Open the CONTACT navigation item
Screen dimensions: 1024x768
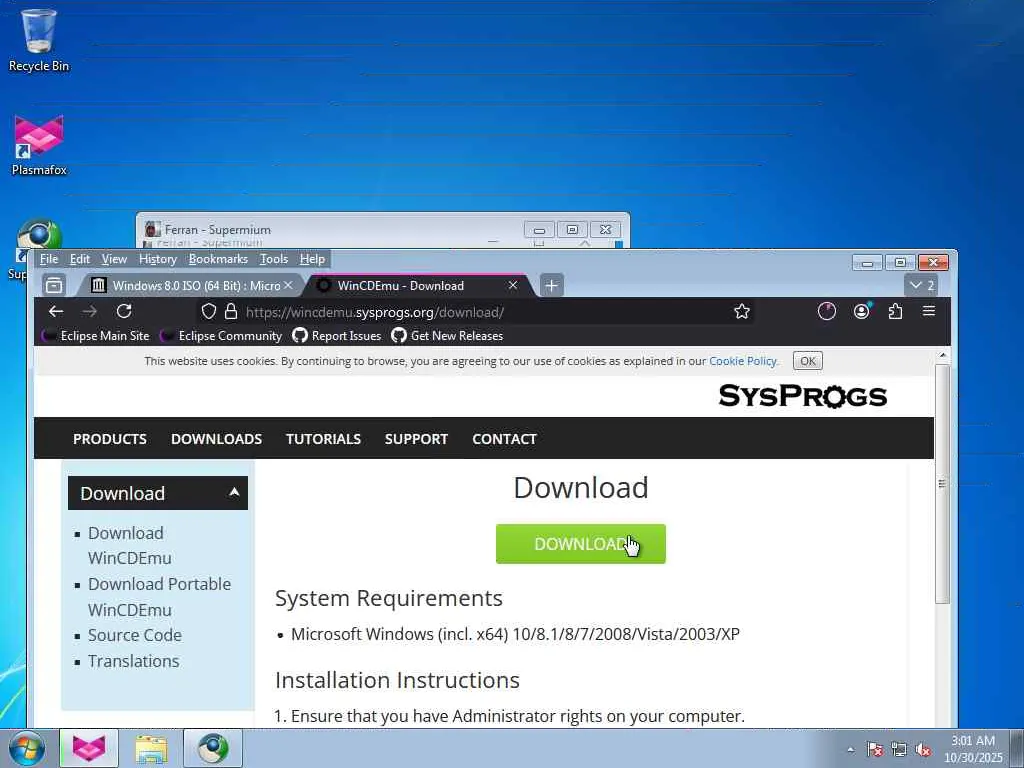pos(504,439)
